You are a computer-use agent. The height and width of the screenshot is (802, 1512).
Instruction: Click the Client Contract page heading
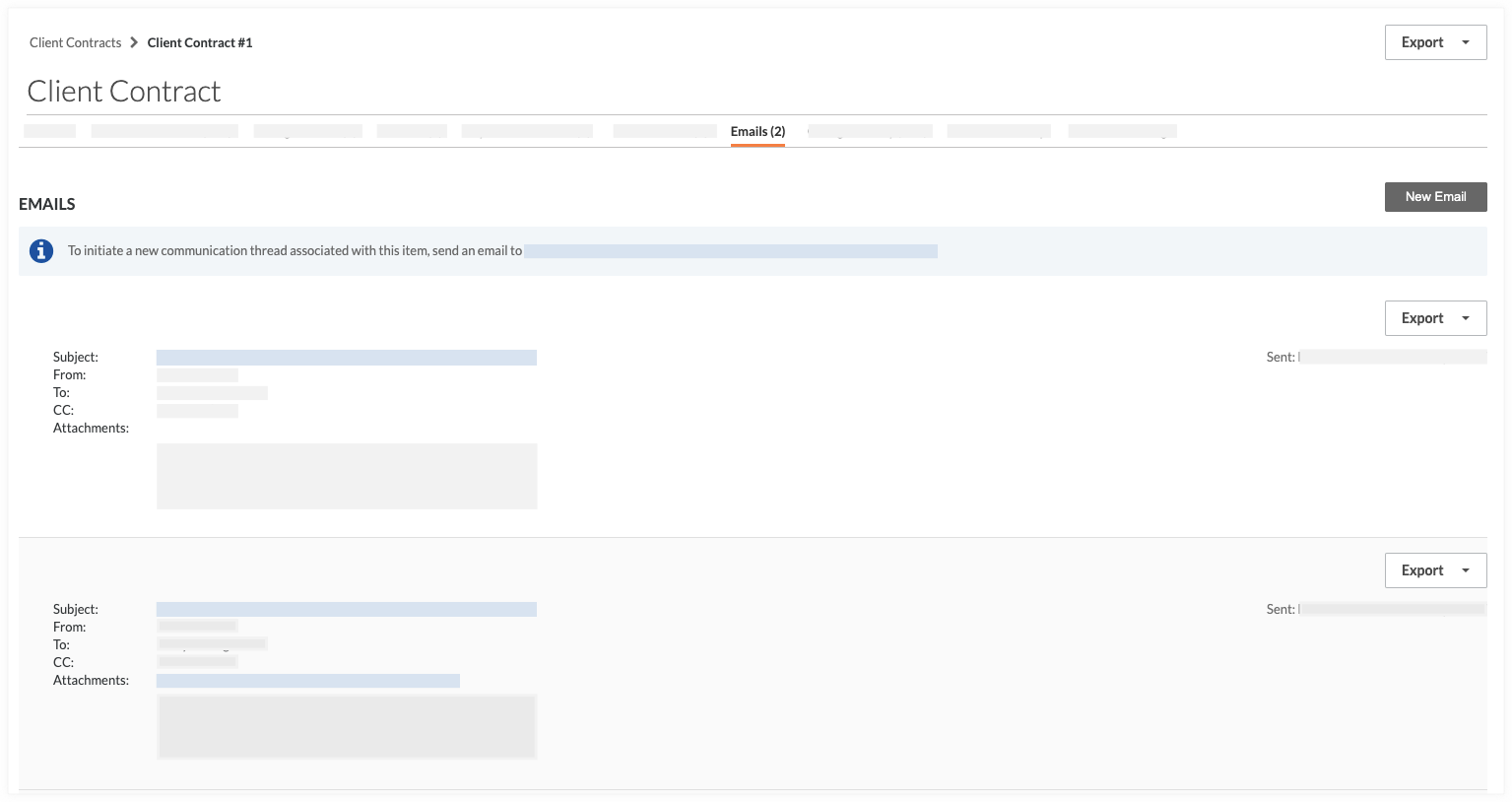(124, 92)
